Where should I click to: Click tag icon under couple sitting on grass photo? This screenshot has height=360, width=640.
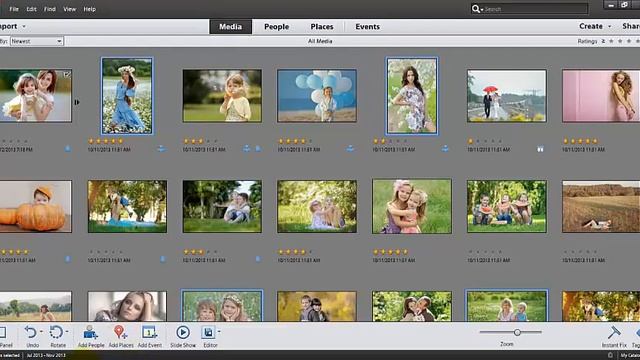pyautogui.click(x=258, y=259)
